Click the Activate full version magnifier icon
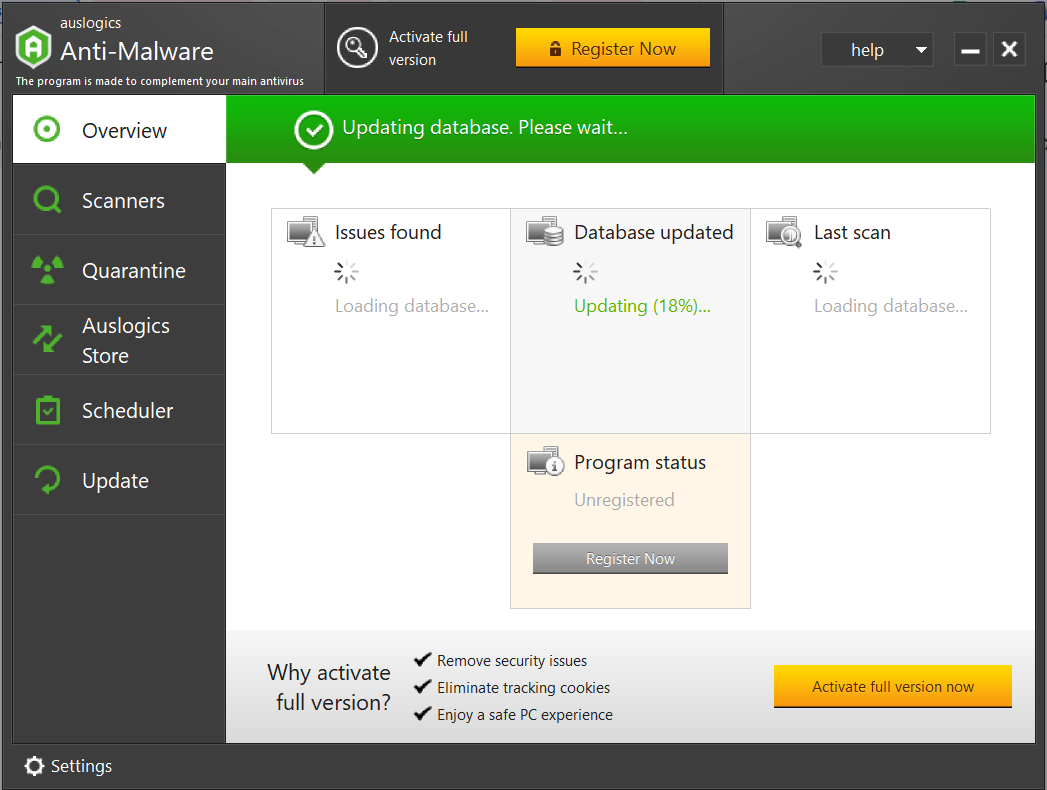Image resolution: width=1047 pixels, height=790 pixels. point(357,48)
